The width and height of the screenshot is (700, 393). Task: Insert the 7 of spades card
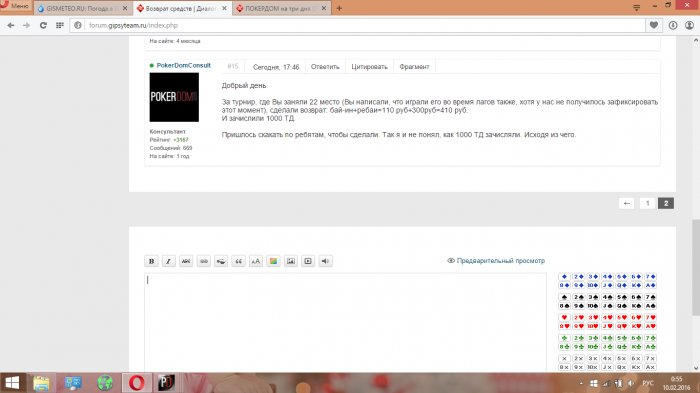650,297
